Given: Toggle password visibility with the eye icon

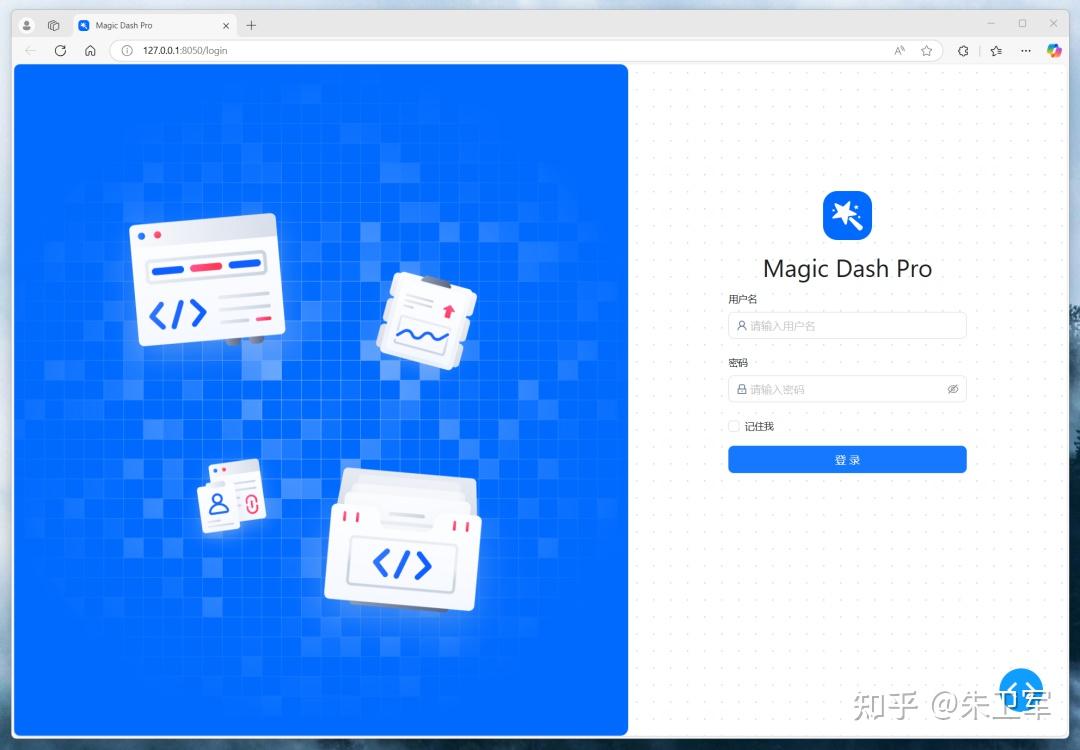Looking at the screenshot, I should (x=953, y=389).
